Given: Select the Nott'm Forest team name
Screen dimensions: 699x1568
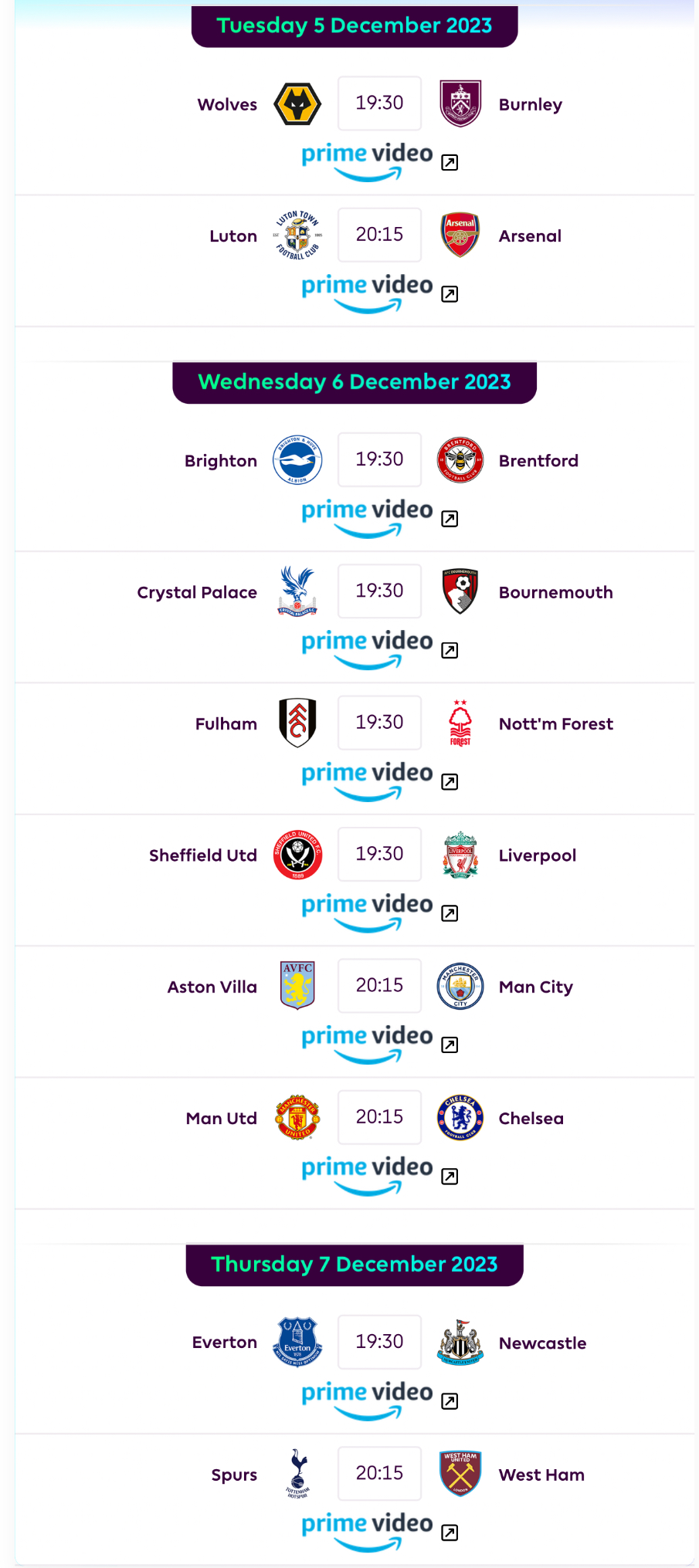Looking at the screenshot, I should click(x=556, y=724).
